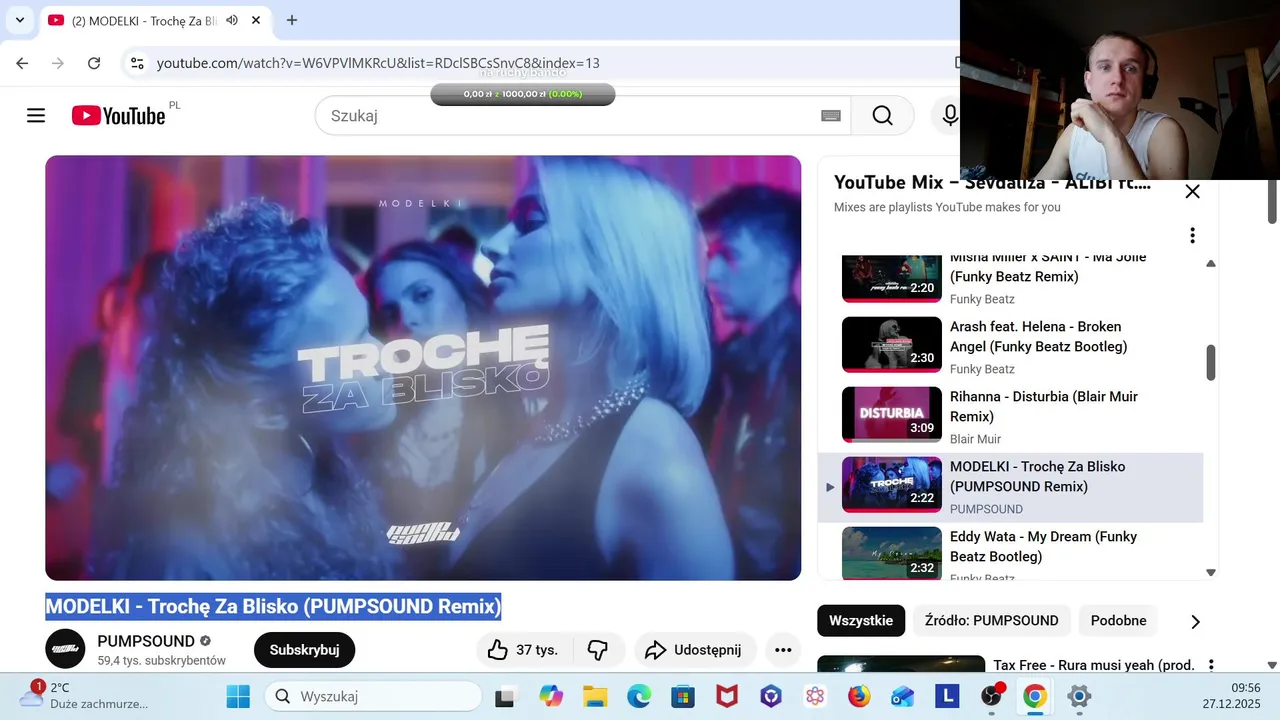Play Rihanna Disturbia Blair Muir Remix thumbnail
The image size is (1280, 720).
coord(892,414)
